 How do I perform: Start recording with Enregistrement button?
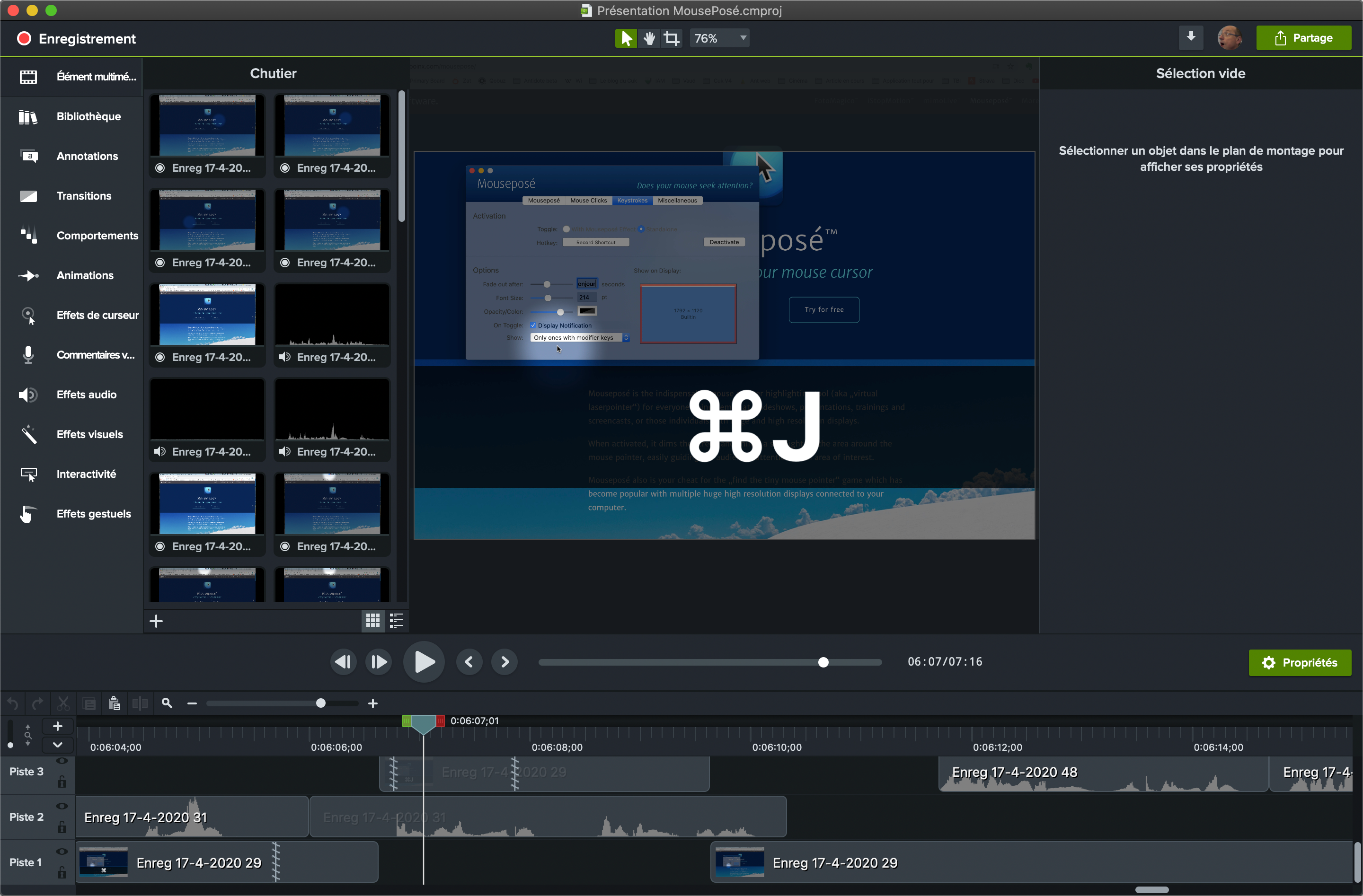[x=77, y=38]
